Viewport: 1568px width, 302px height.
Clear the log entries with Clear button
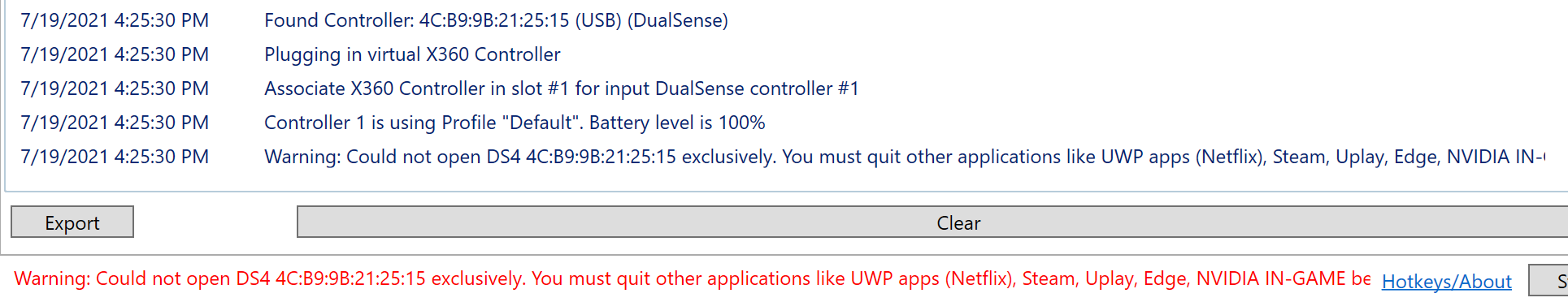click(x=932, y=222)
